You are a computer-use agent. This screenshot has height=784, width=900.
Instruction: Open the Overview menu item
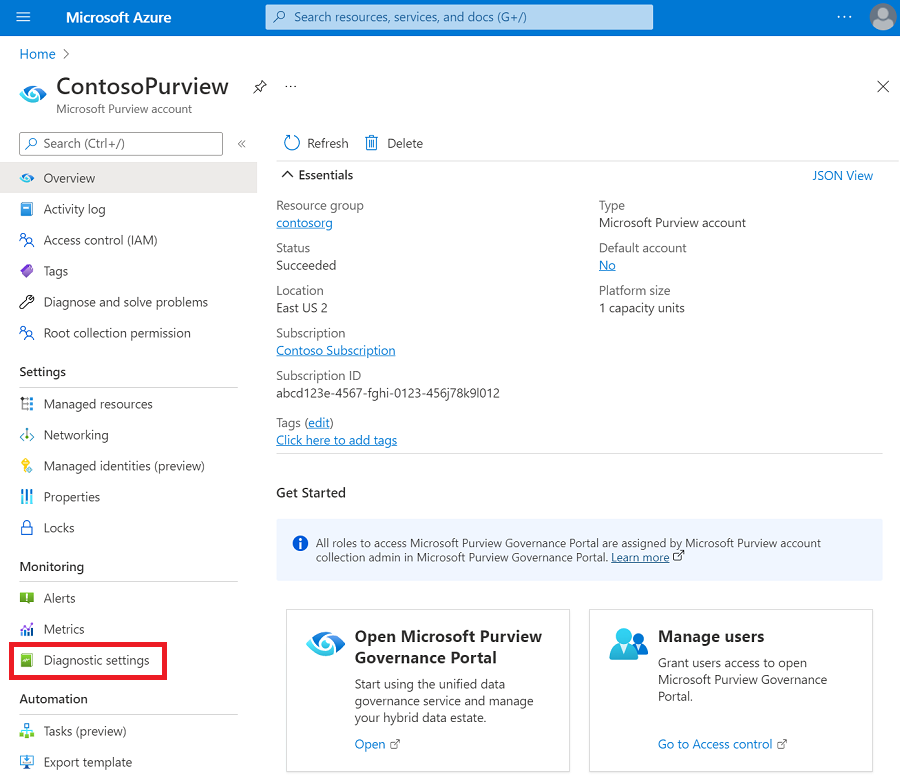click(x=129, y=178)
